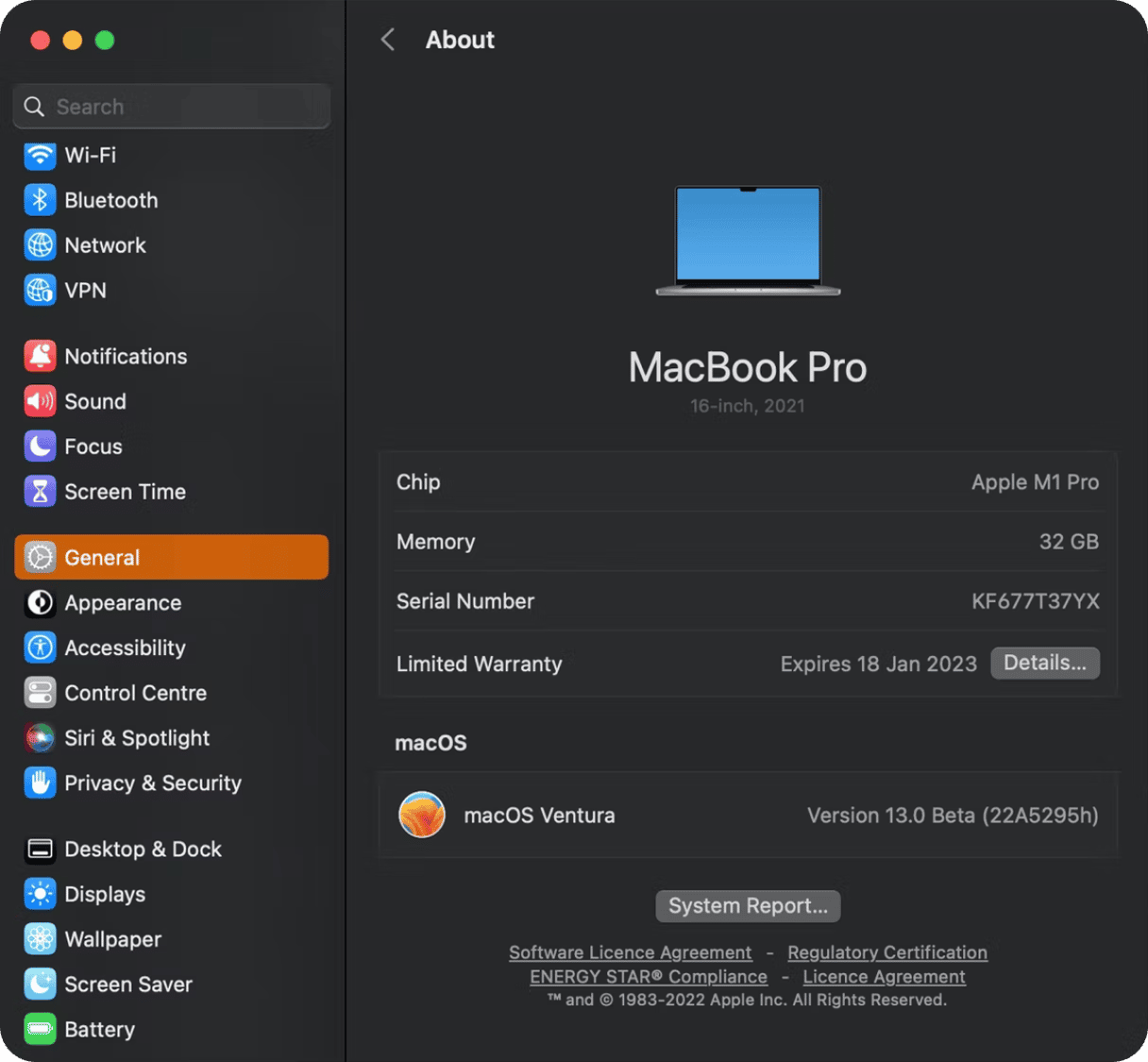Click the VPN icon in sidebar
Screen dimensions: 1148x1062
(40, 291)
